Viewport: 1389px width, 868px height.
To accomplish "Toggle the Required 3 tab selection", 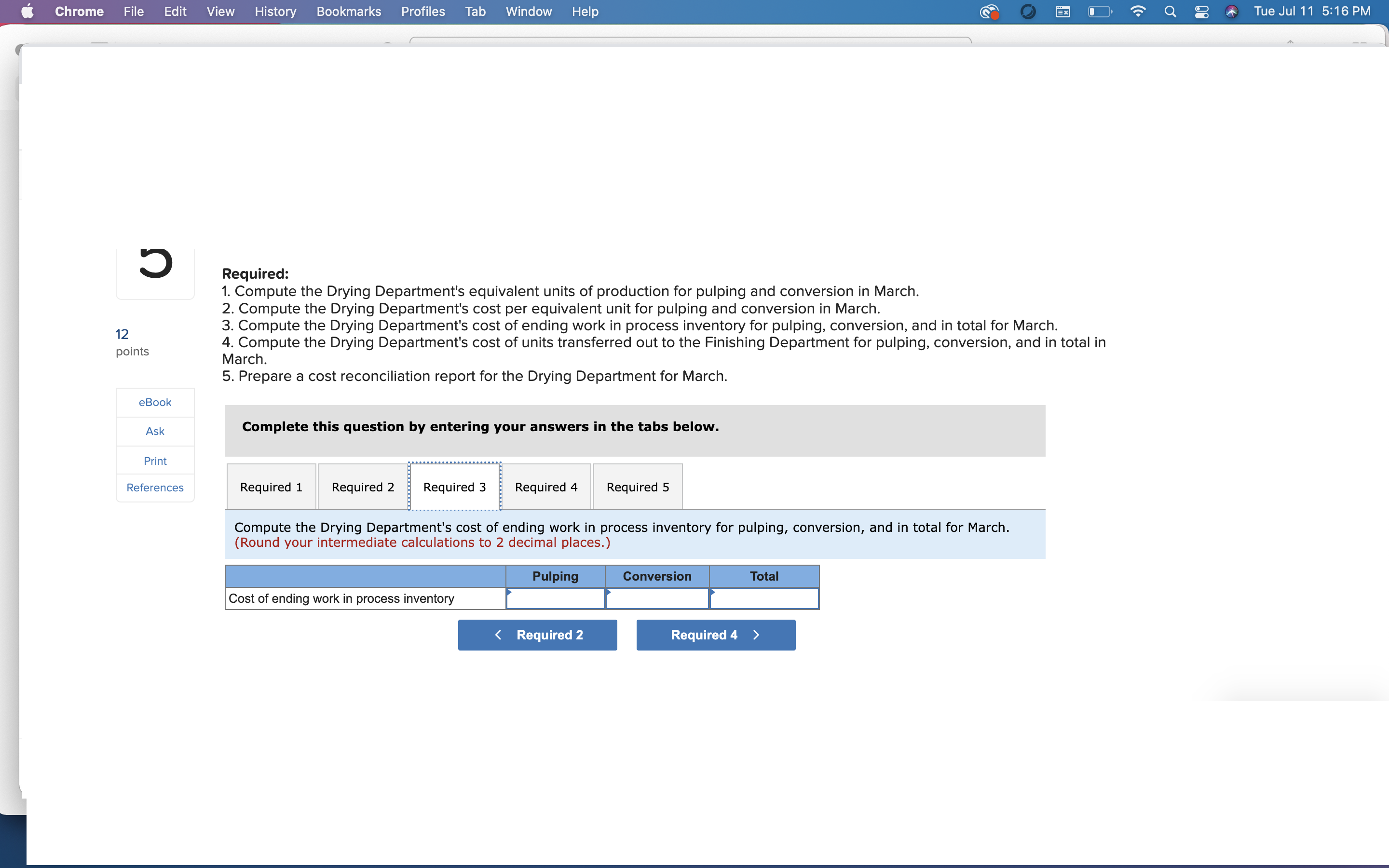I will 454,487.
